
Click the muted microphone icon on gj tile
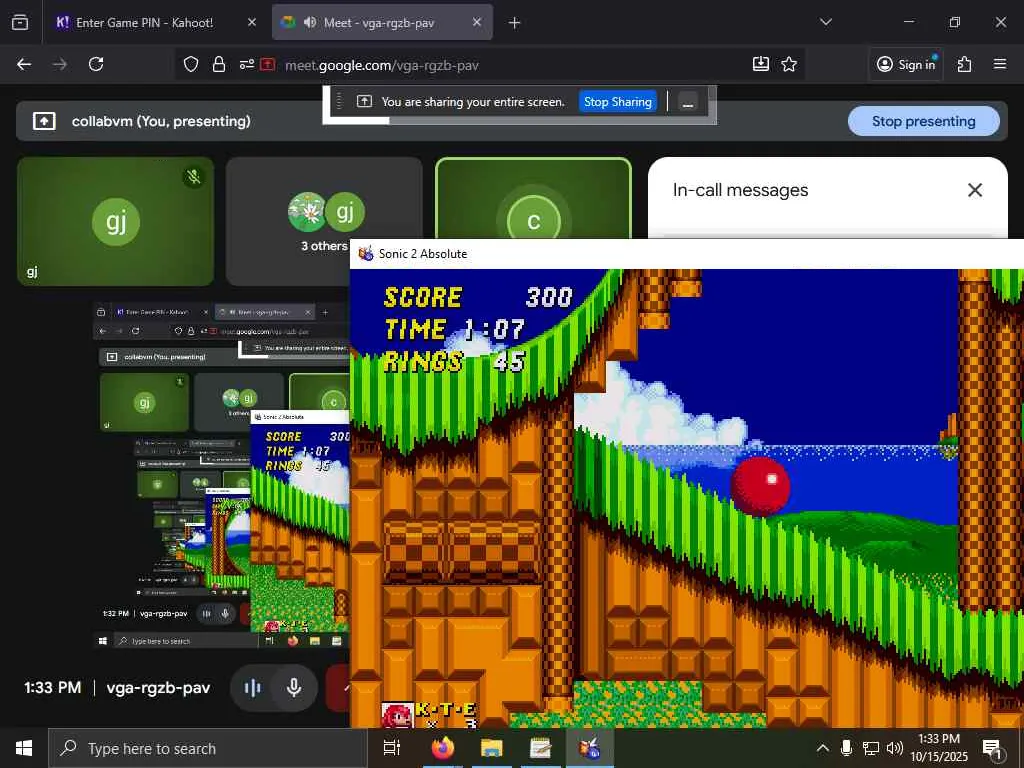click(x=193, y=176)
